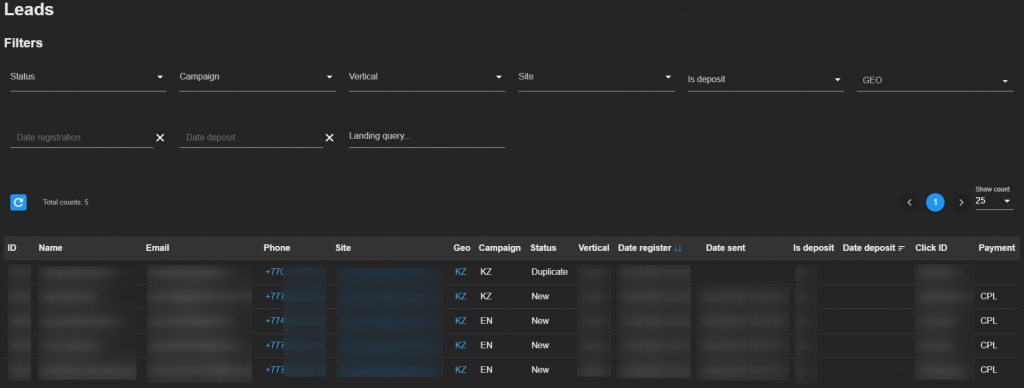The image size is (1024, 388).
Task: Open the Campaign filter dropdown
Action: coord(257,78)
